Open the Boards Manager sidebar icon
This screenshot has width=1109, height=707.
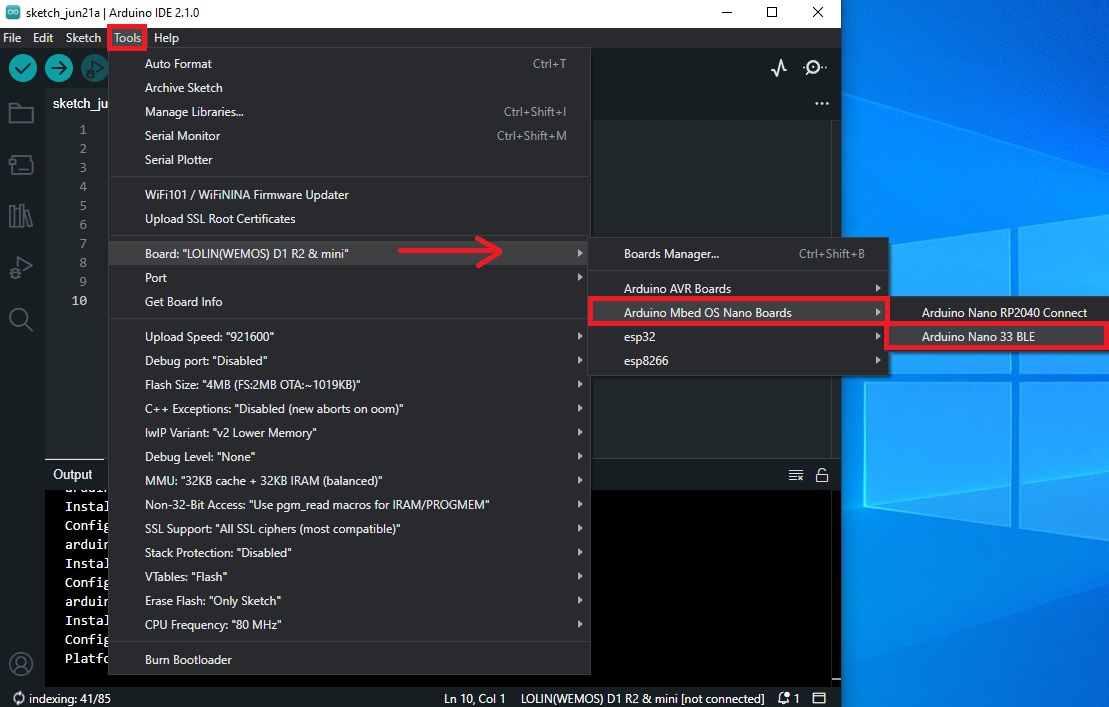(21, 165)
